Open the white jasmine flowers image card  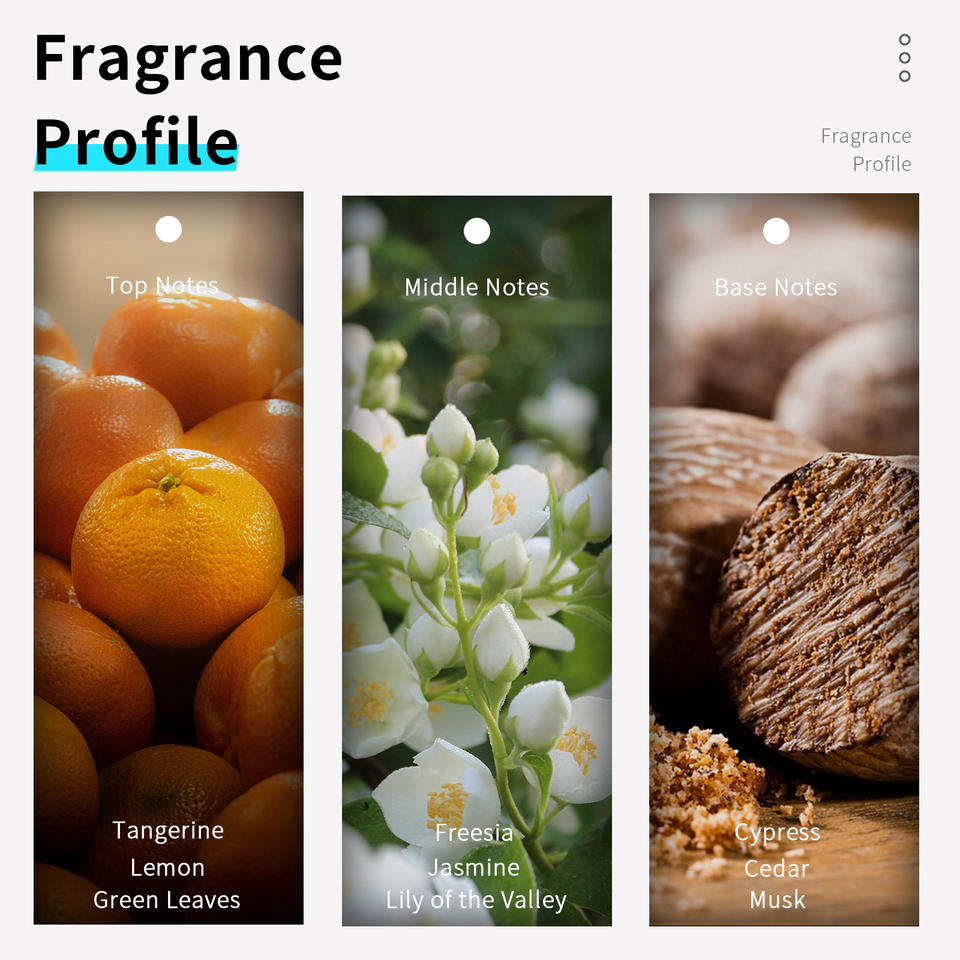[x=477, y=561]
